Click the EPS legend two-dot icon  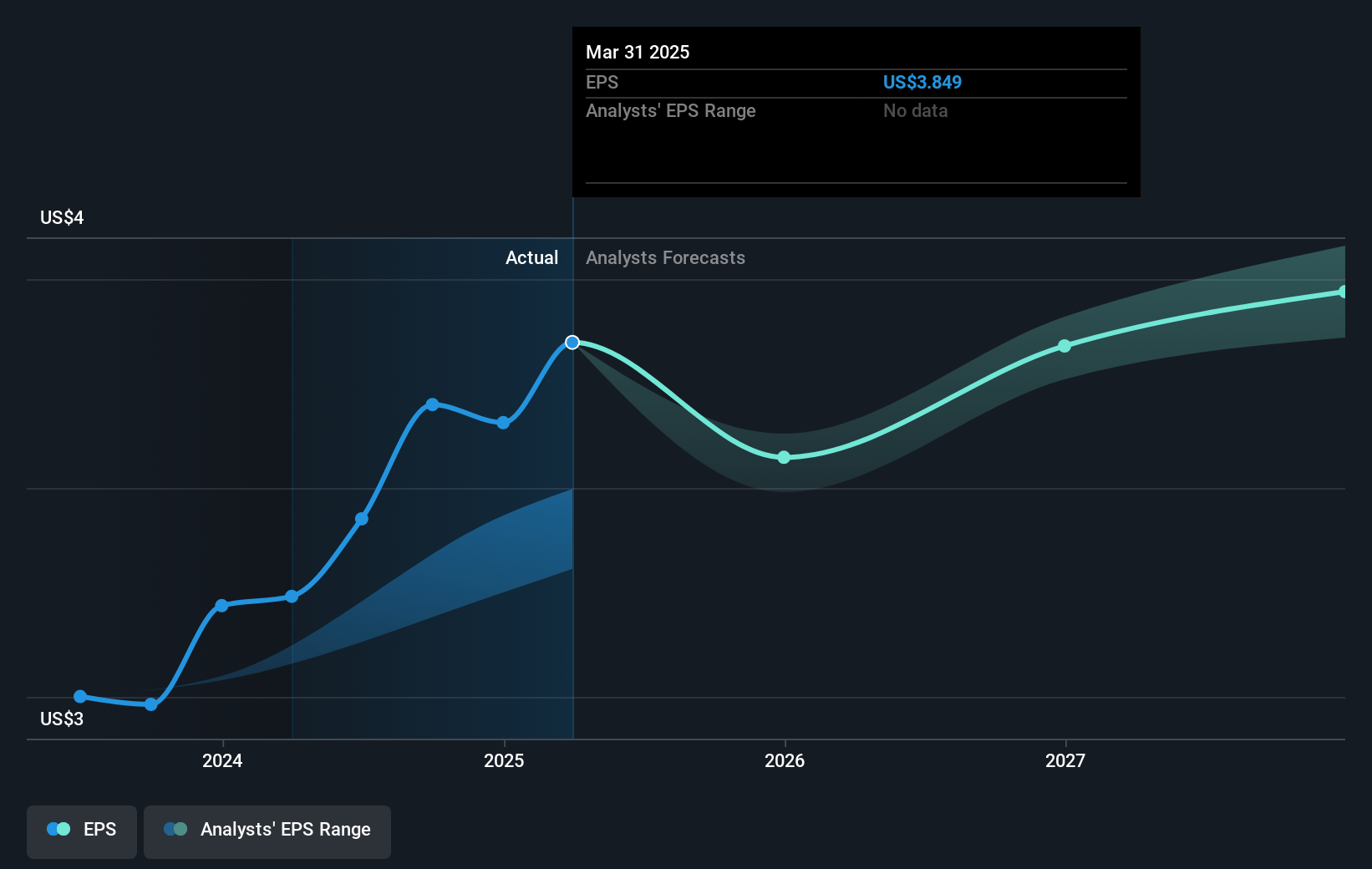pyautogui.click(x=58, y=829)
